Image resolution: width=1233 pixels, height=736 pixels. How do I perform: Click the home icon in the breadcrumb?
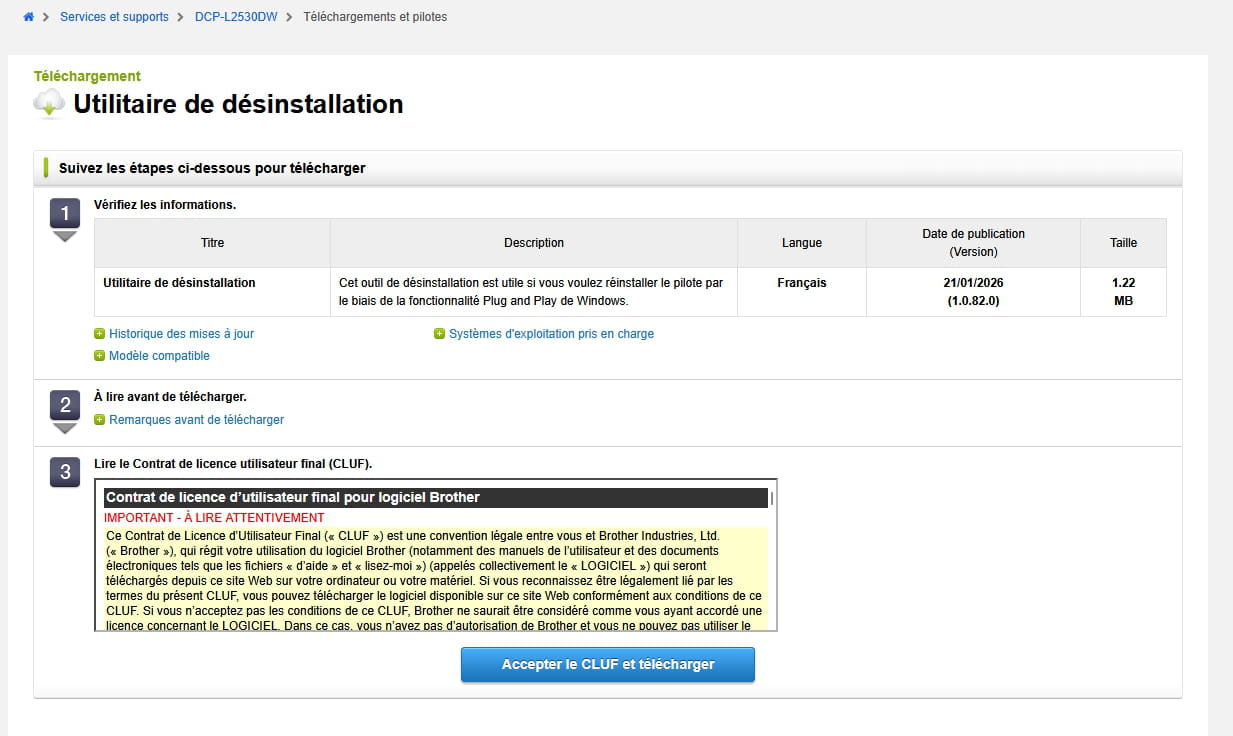point(29,17)
